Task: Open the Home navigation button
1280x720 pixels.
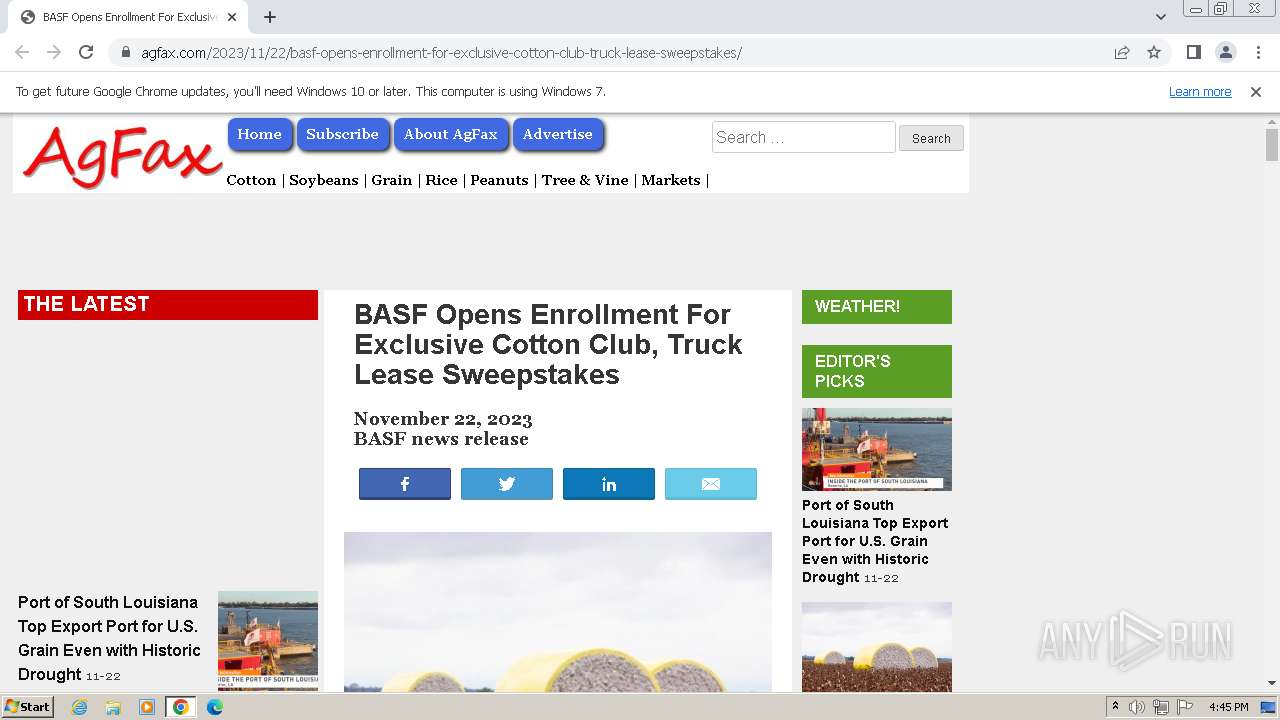Action: point(260,134)
